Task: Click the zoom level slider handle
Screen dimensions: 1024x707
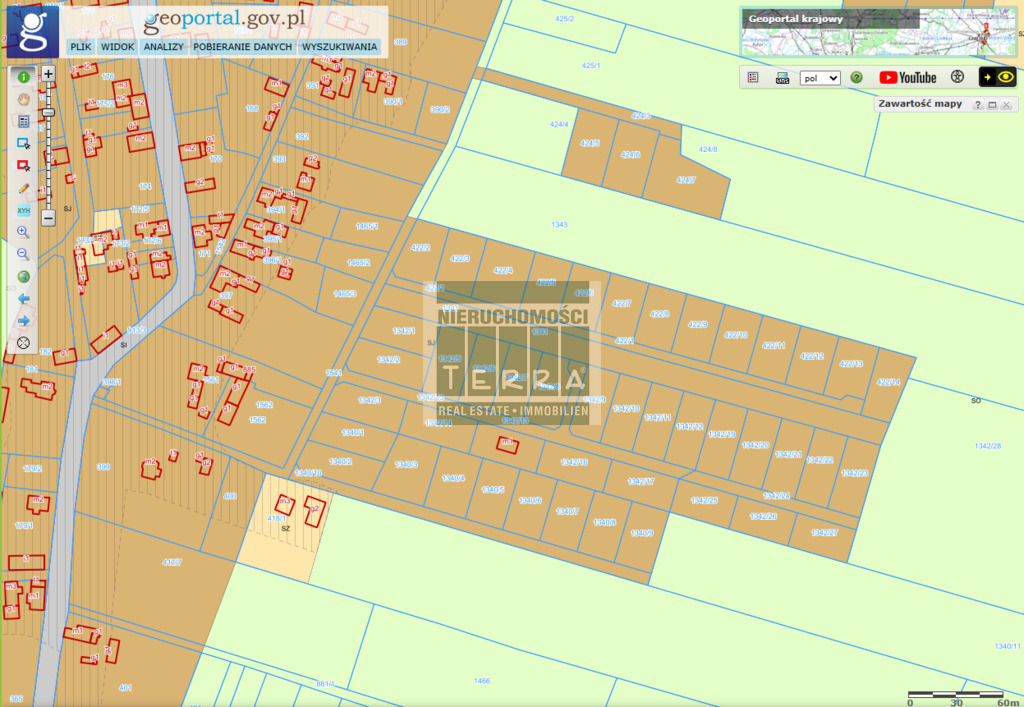Action: pos(48,113)
